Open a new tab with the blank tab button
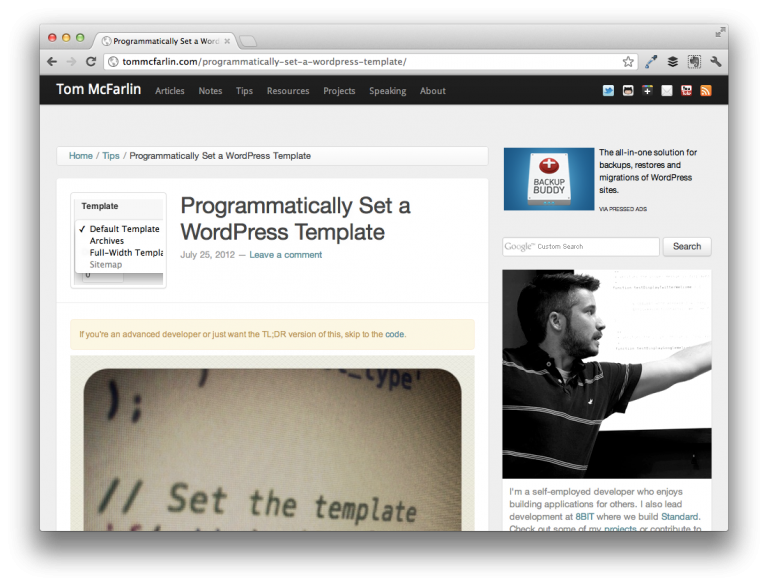Image resolution: width=768 pixels, height=586 pixels. tap(248, 41)
